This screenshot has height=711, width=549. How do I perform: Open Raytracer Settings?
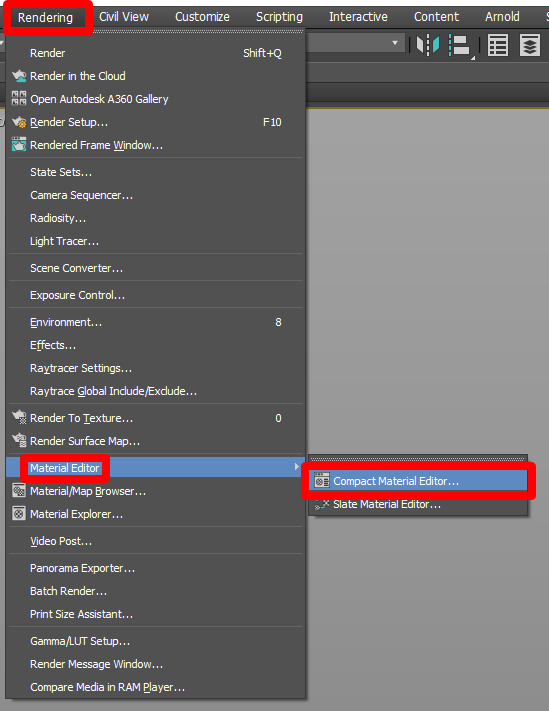pyautogui.click(x=155, y=369)
